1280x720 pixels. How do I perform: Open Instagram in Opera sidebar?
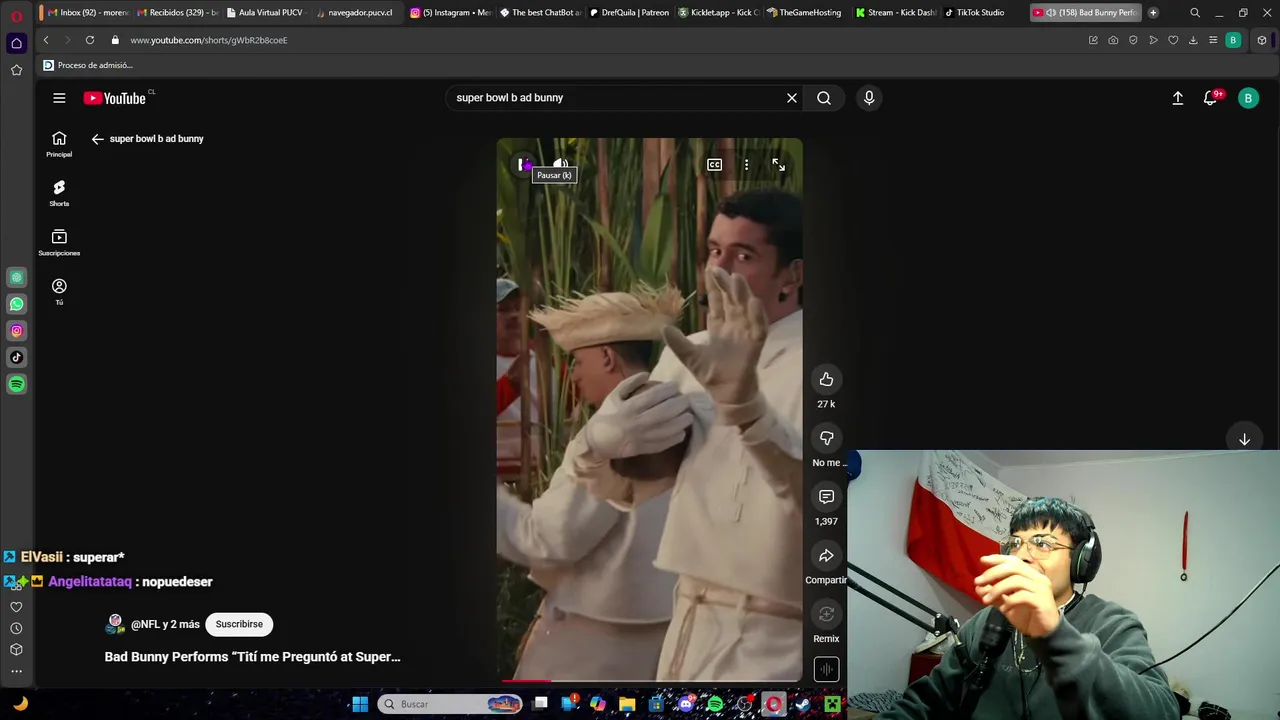[x=16, y=331]
